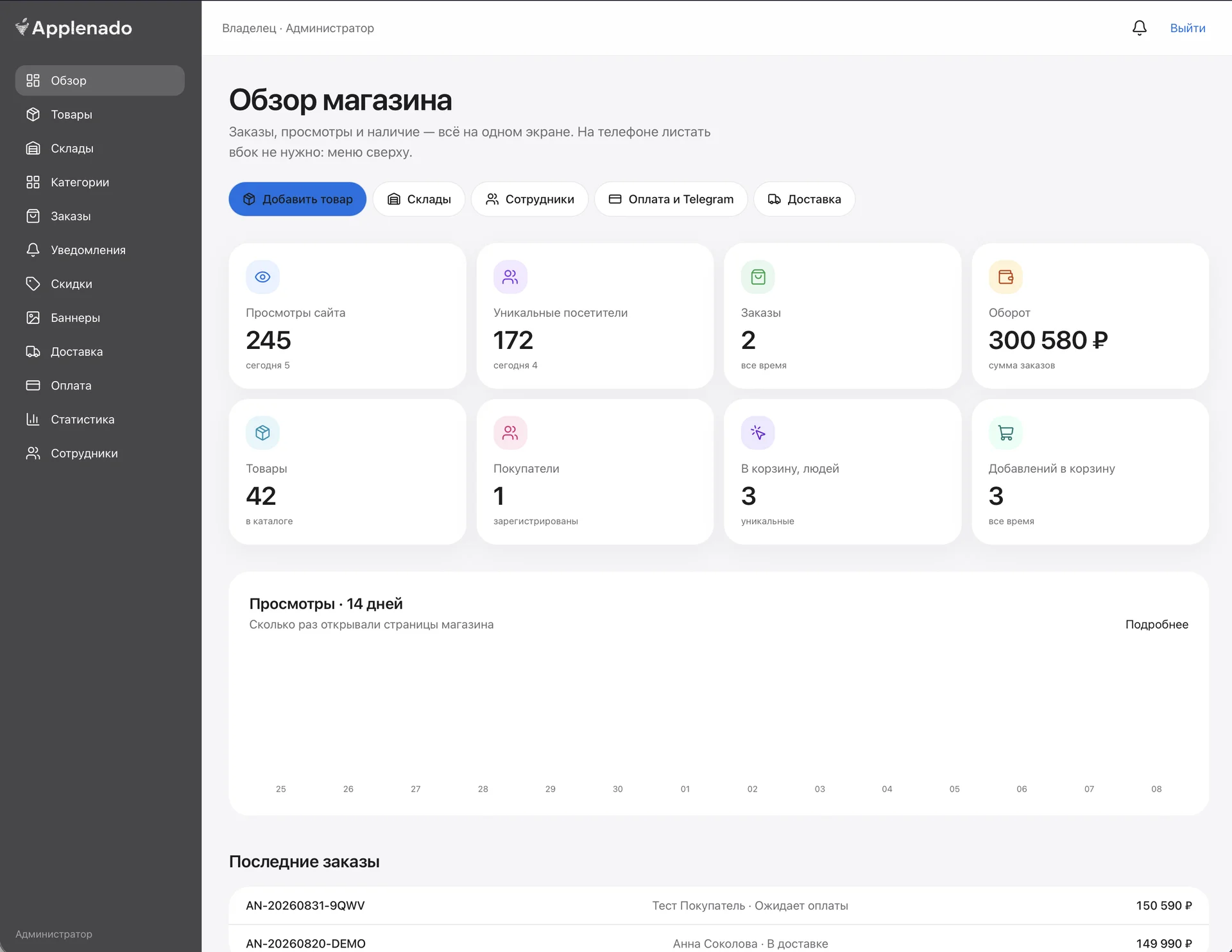The width and height of the screenshot is (1232, 952).
Task: Click the 150 590 ₽ order amount
Action: click(1164, 905)
